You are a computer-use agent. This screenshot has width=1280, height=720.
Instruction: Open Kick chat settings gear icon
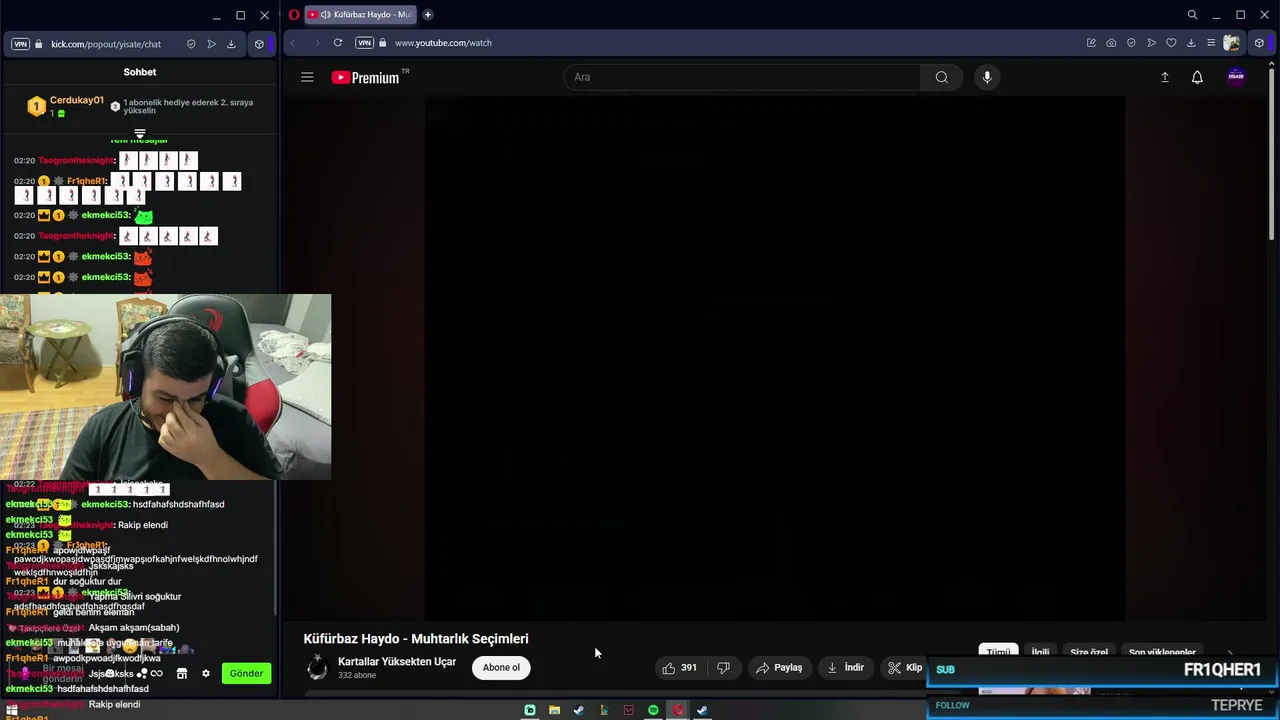pos(206,673)
